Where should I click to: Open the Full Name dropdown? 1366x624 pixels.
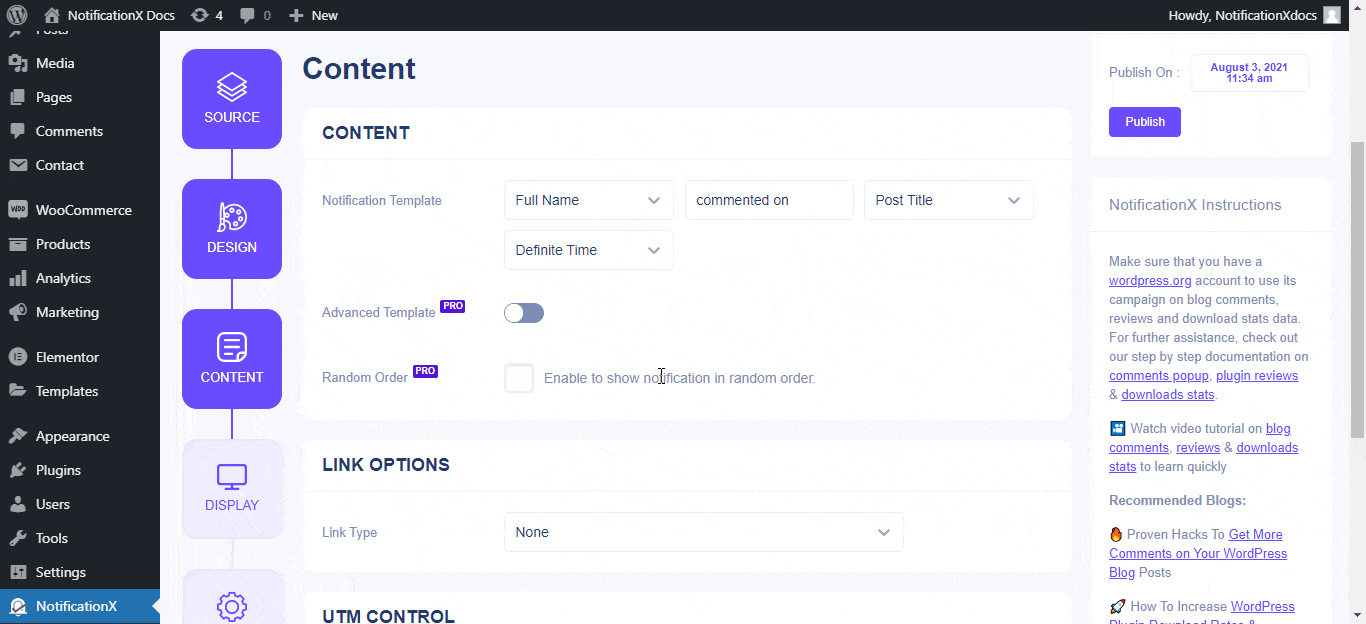click(589, 200)
